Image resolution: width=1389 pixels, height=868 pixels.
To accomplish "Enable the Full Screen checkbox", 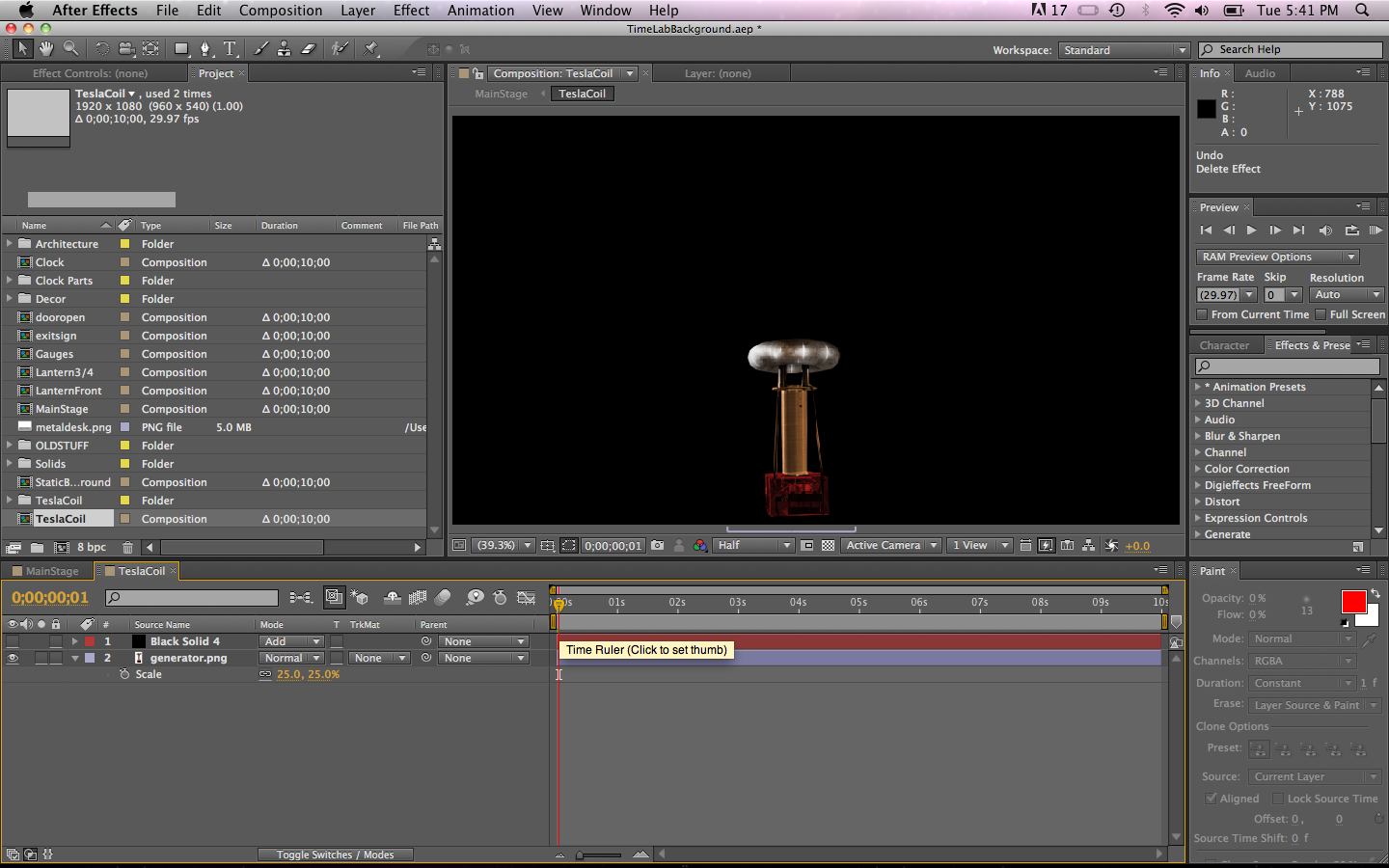I will click(x=1321, y=315).
